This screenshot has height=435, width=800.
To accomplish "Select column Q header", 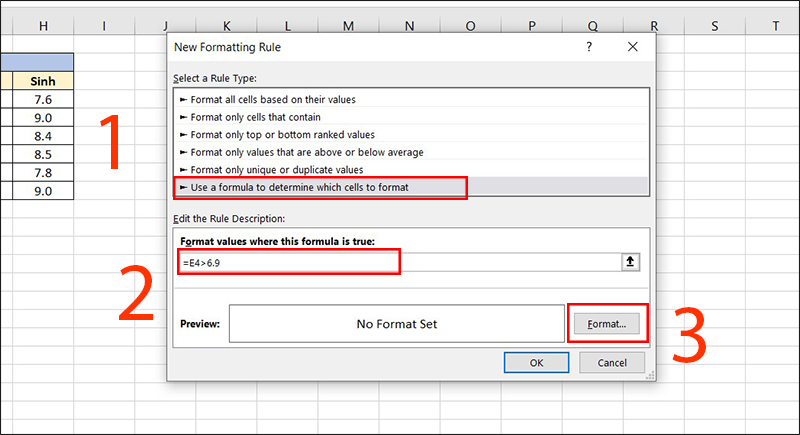I will tap(592, 26).
